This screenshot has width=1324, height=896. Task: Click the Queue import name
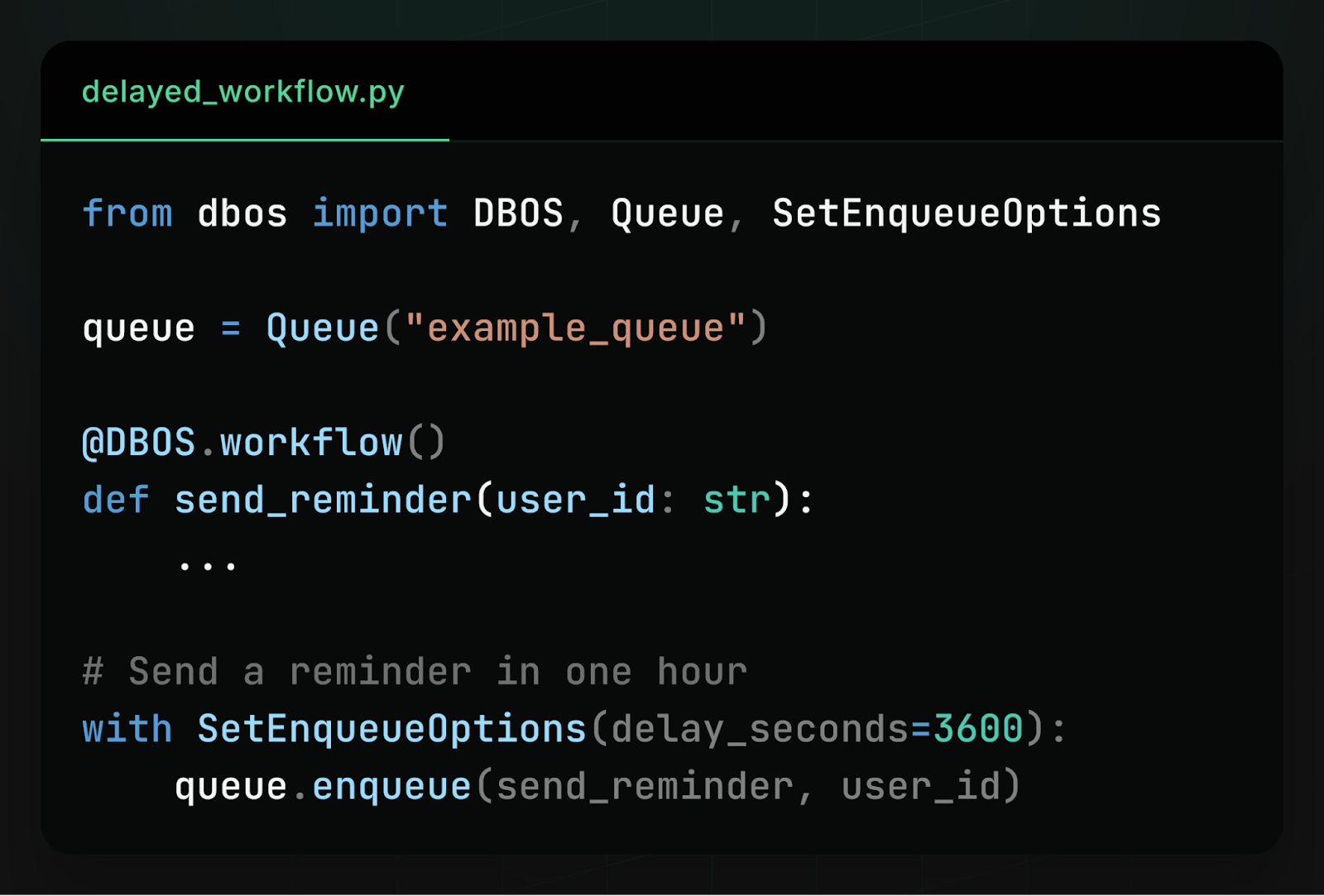tap(667, 213)
